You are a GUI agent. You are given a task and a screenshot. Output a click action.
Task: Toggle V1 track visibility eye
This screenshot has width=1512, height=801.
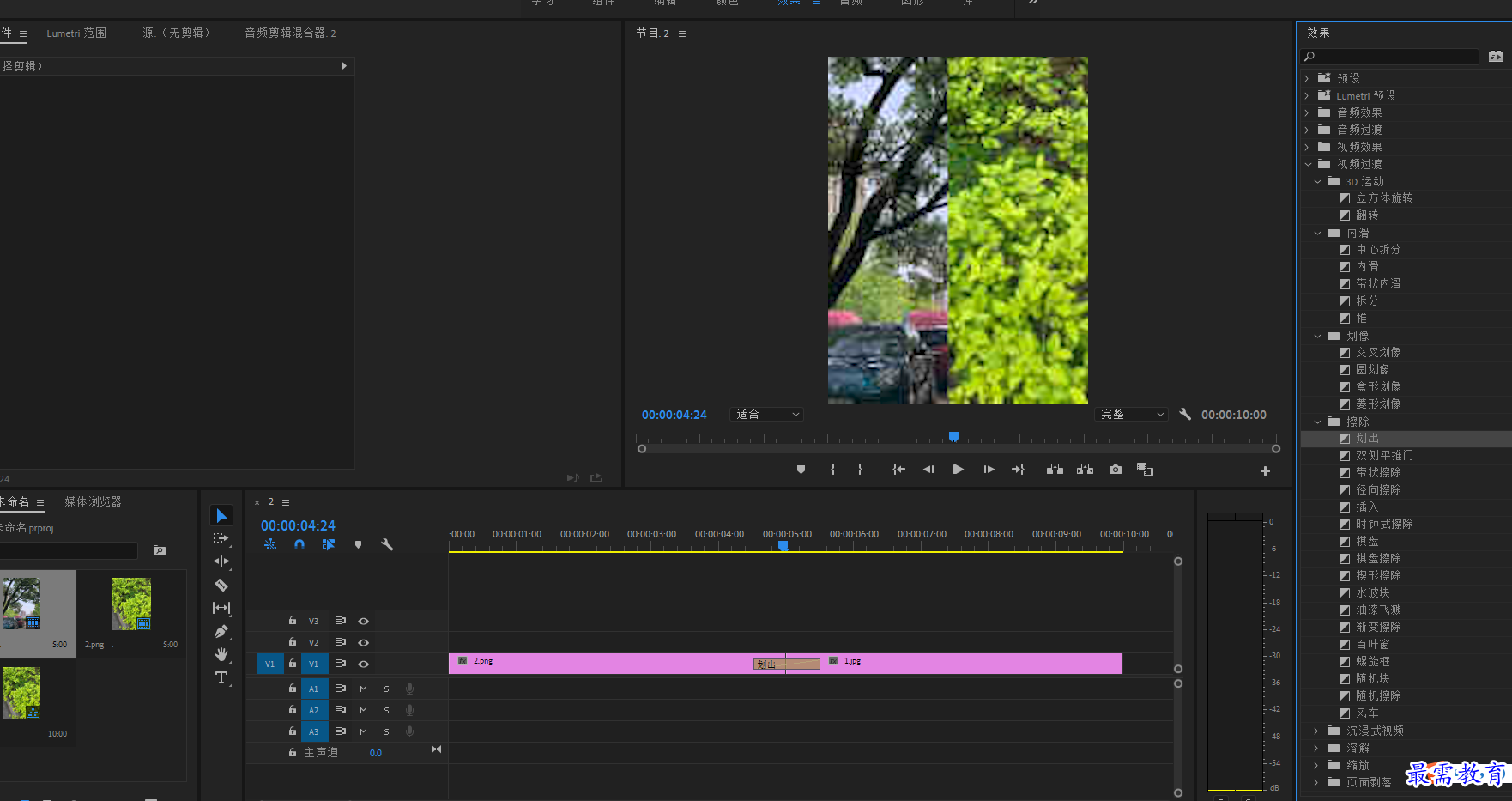pyautogui.click(x=364, y=664)
